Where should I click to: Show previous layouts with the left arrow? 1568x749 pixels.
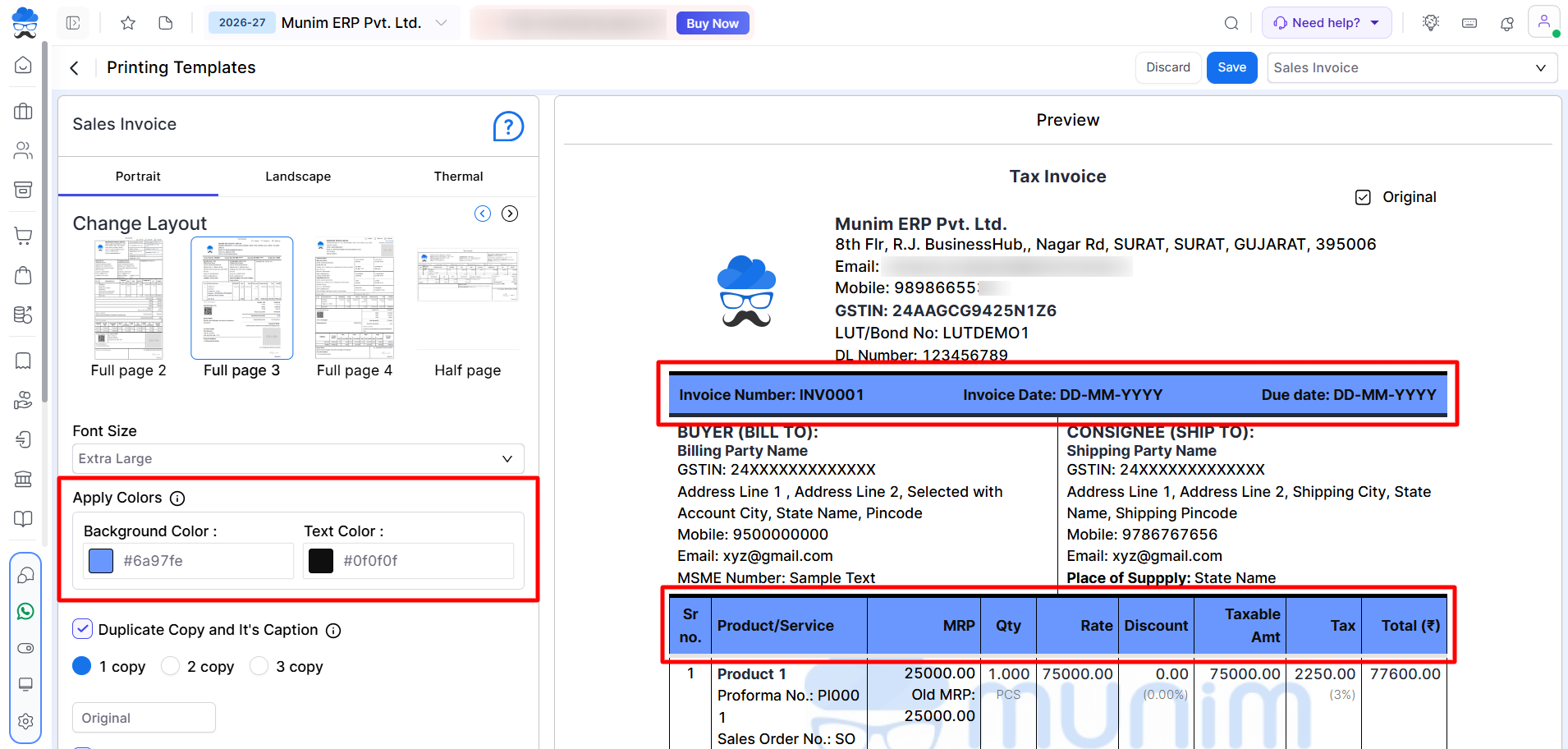pos(483,214)
